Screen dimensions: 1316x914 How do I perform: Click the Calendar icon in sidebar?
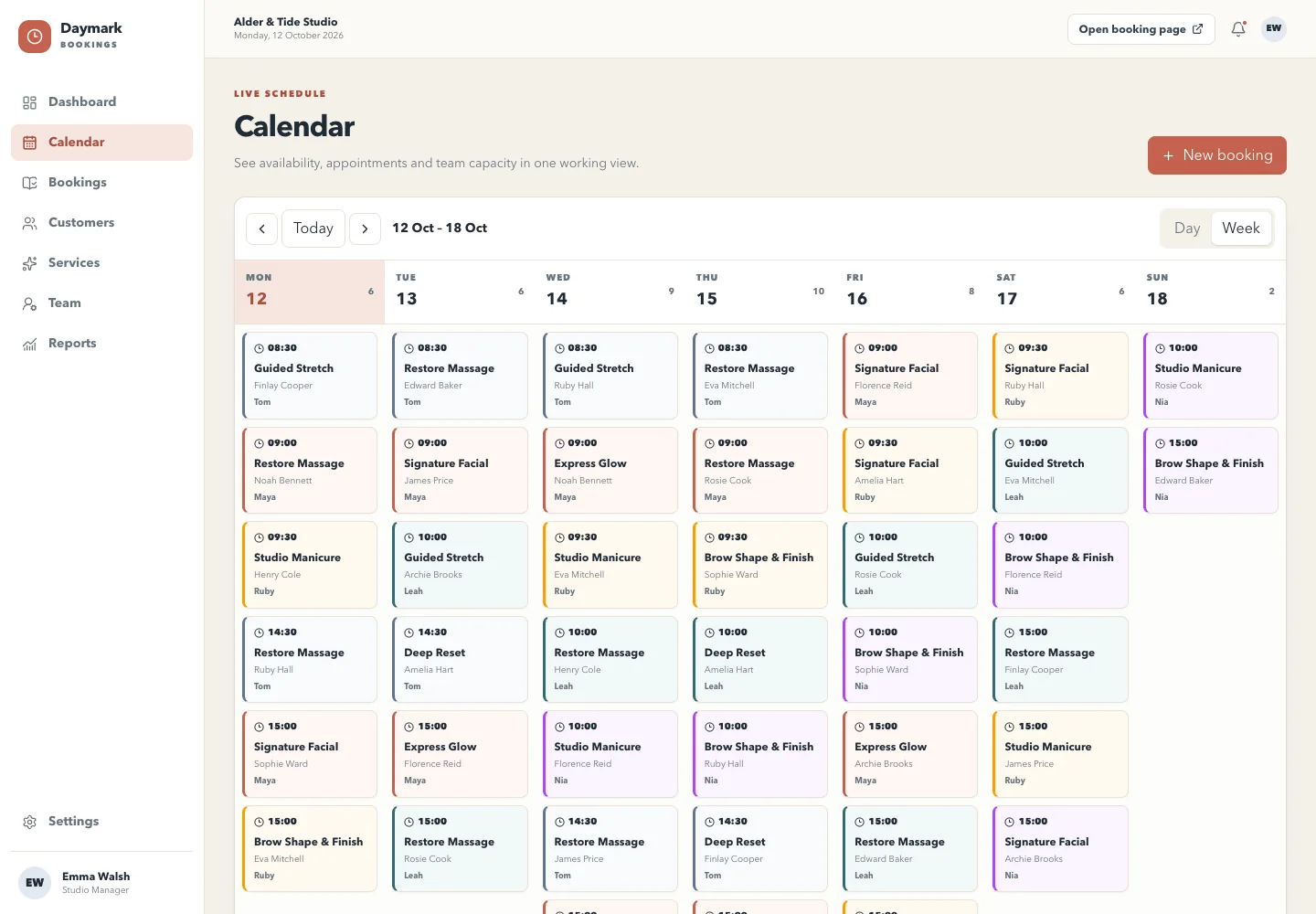pos(30,143)
